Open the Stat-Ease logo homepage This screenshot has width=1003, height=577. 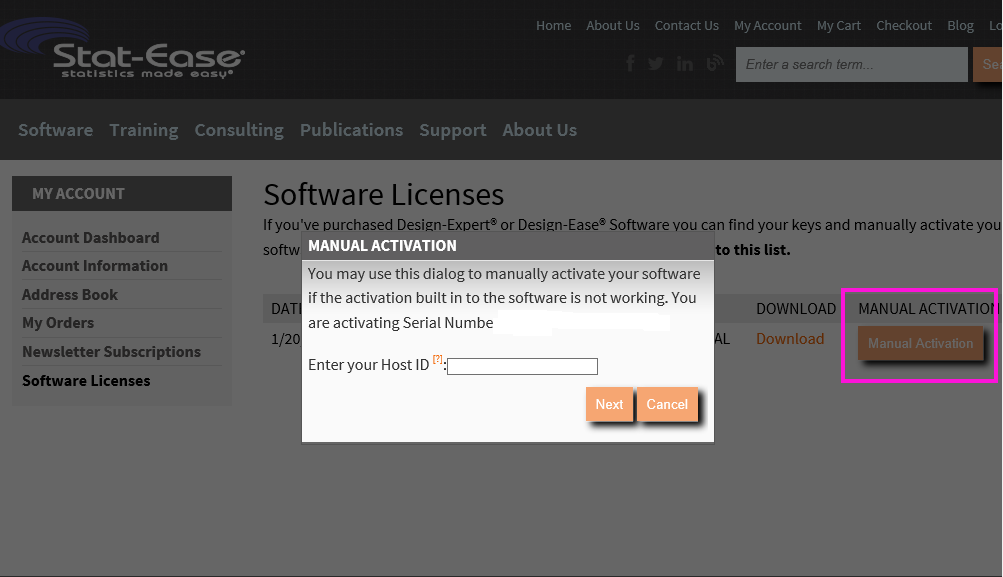click(x=123, y=50)
